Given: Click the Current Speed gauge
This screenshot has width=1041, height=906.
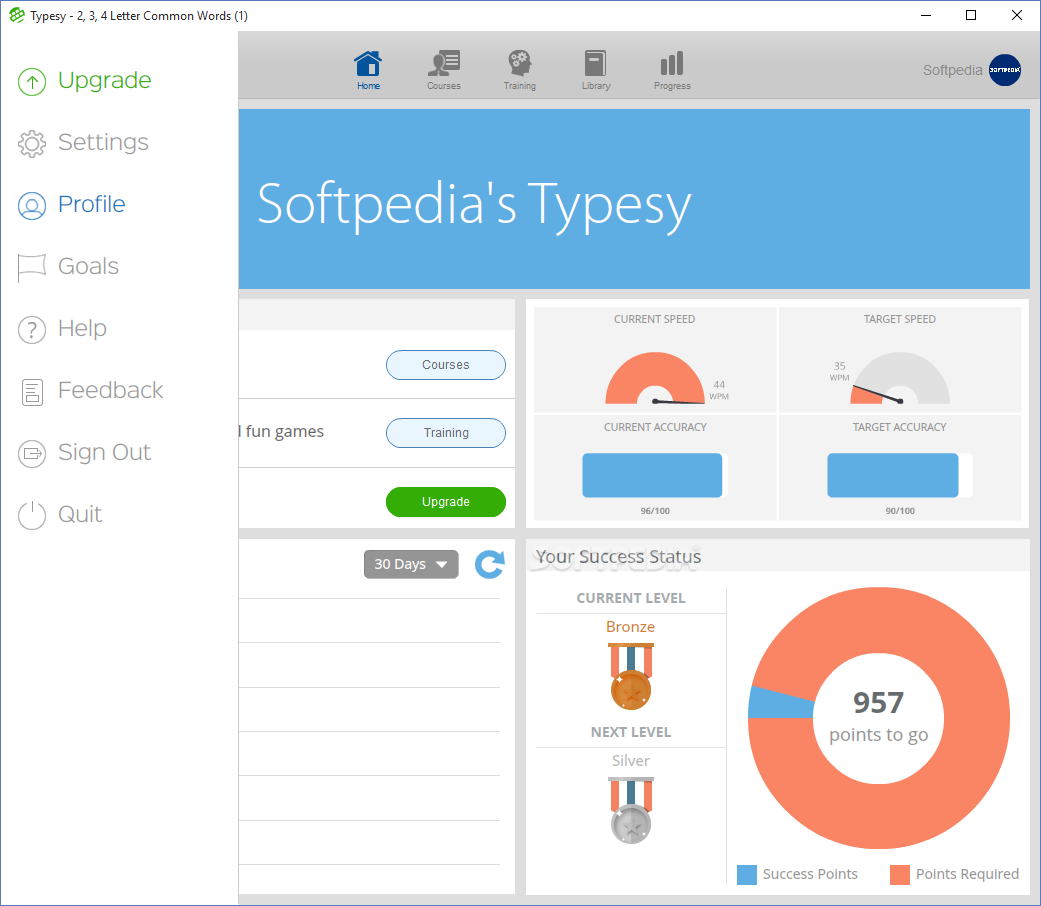Looking at the screenshot, I should (x=655, y=378).
